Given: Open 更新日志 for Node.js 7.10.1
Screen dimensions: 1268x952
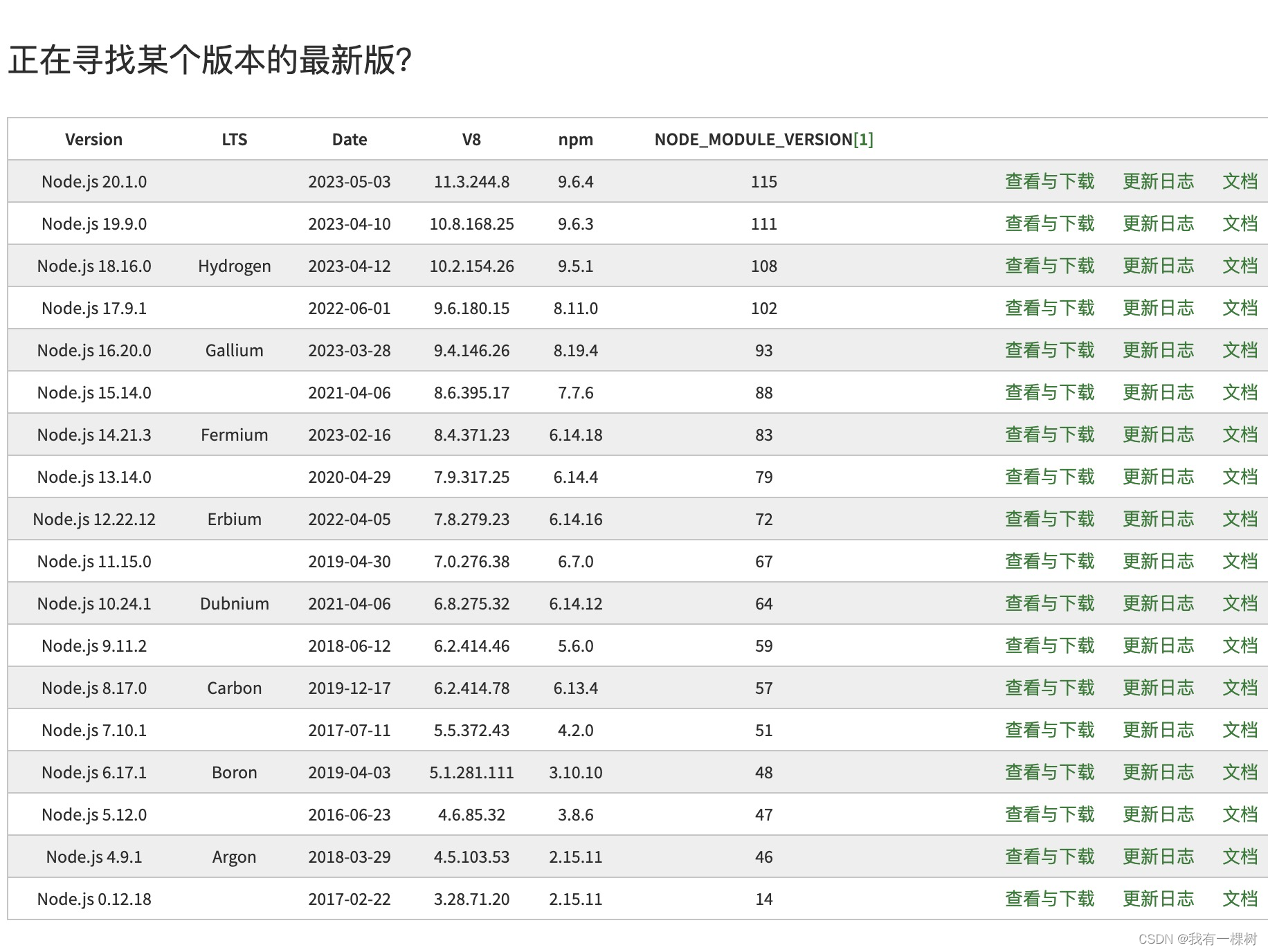Looking at the screenshot, I should [x=1159, y=730].
